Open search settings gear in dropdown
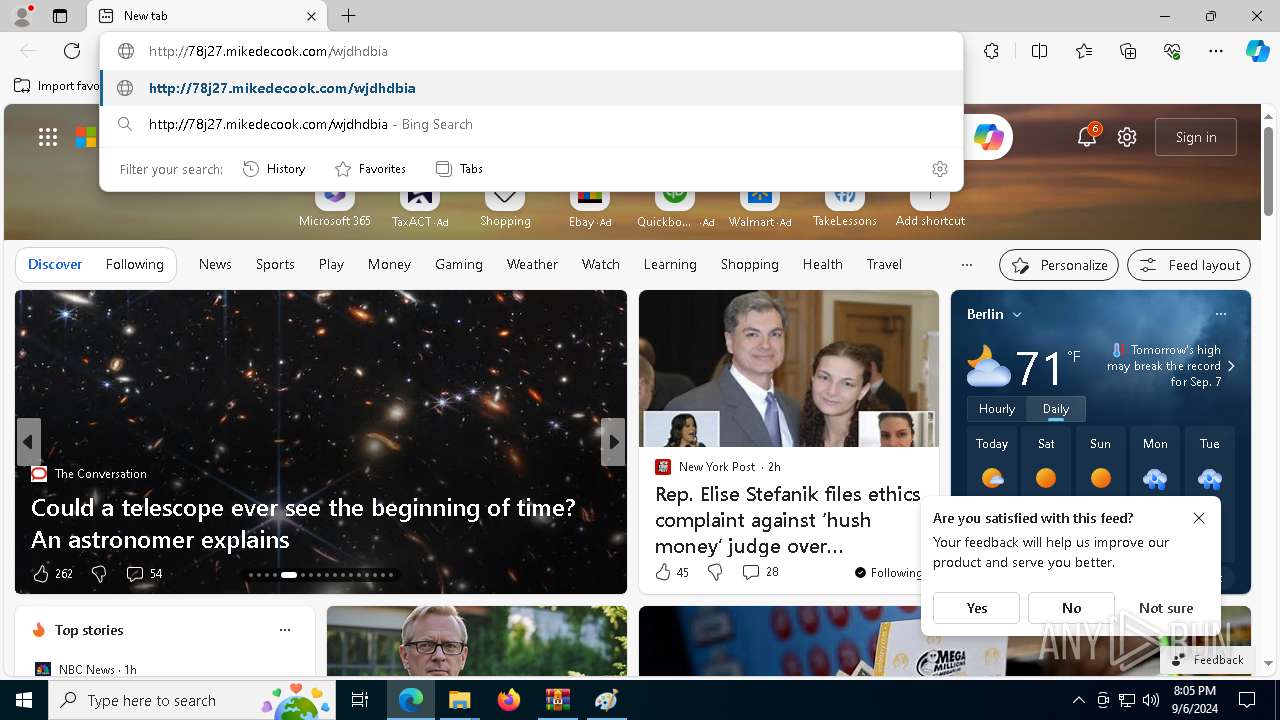The width and height of the screenshot is (1280, 720). (x=939, y=169)
